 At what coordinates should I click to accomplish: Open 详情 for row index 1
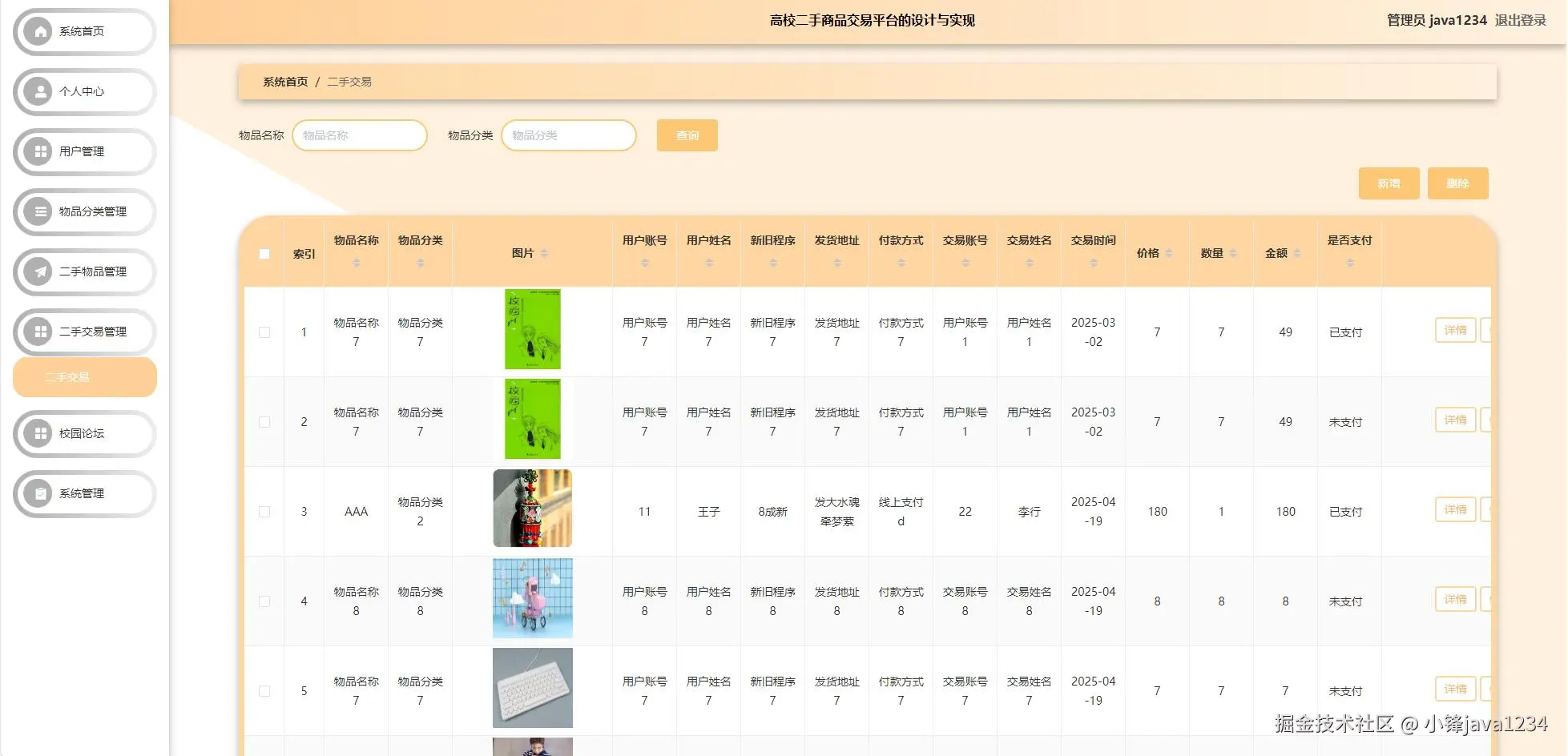[1456, 330]
